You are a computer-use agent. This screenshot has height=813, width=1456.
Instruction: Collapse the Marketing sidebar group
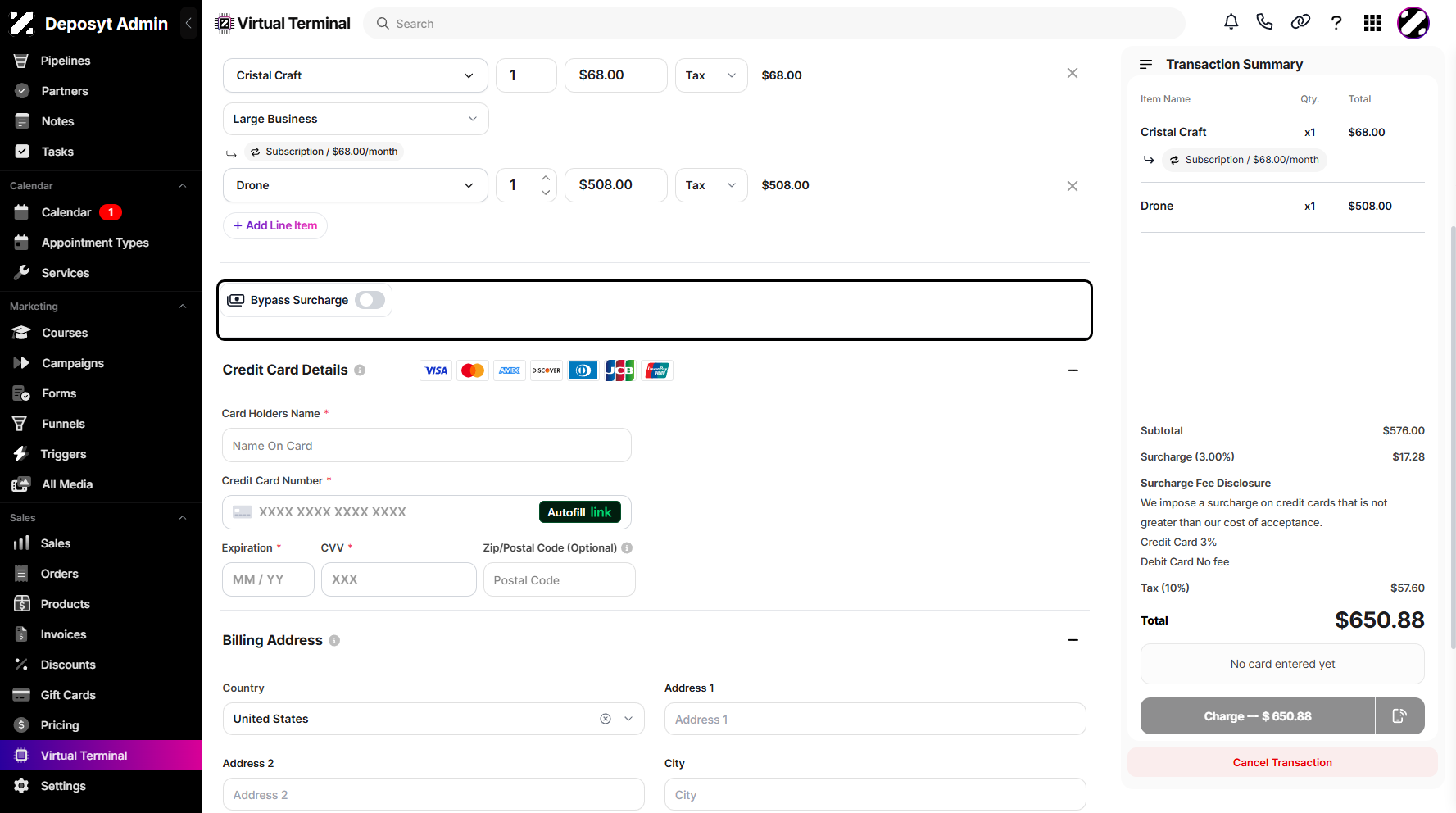click(x=183, y=307)
